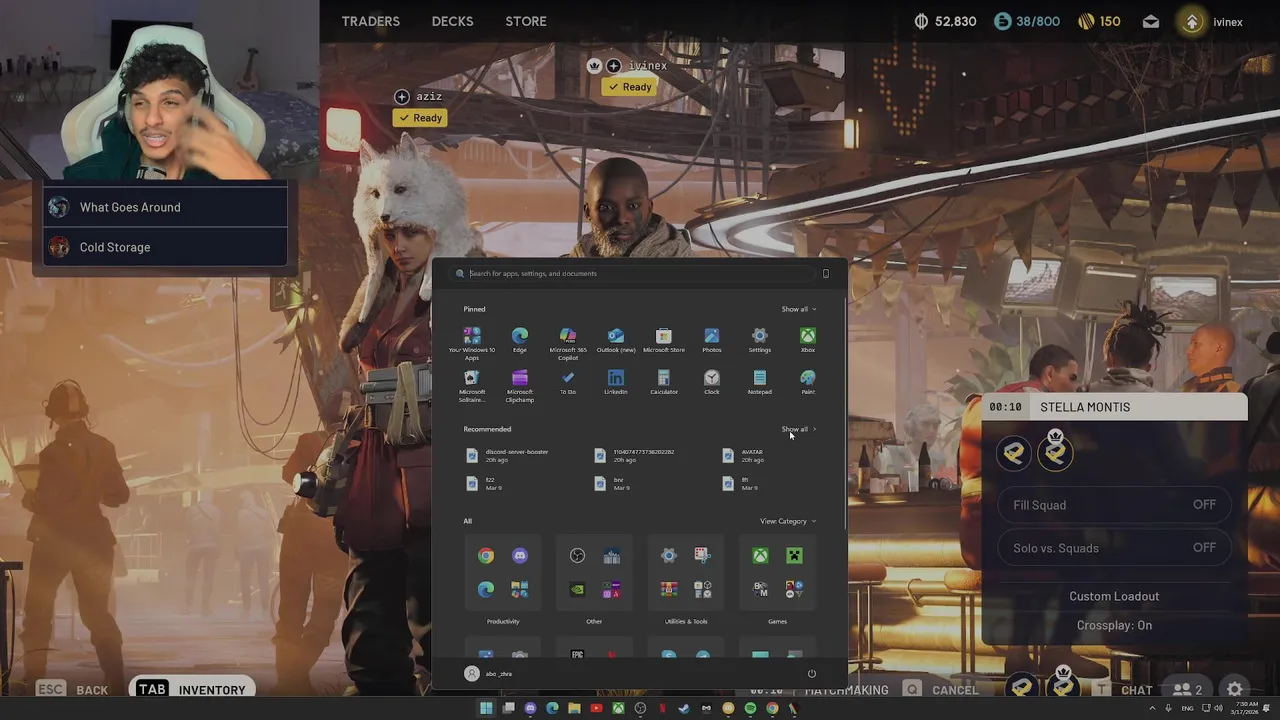This screenshot has height=720, width=1280.
Task: Select Cold Storage quest
Action: (166, 247)
